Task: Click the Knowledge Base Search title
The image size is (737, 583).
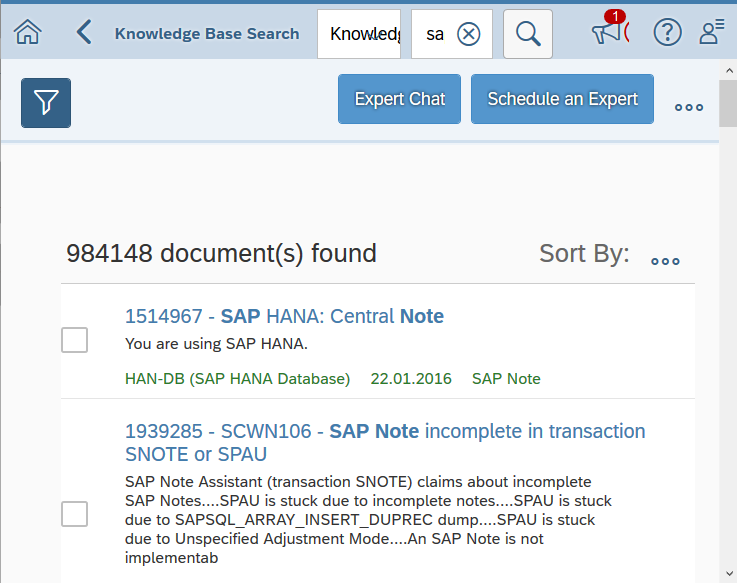Action: tap(207, 34)
